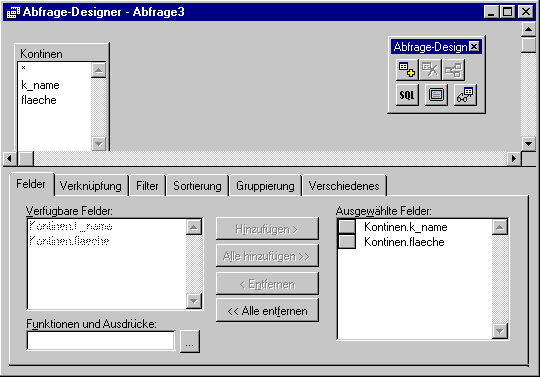Viewport: 540px width, 378px height.
Task: Open query destination icon with glasses
Action: coord(465,95)
